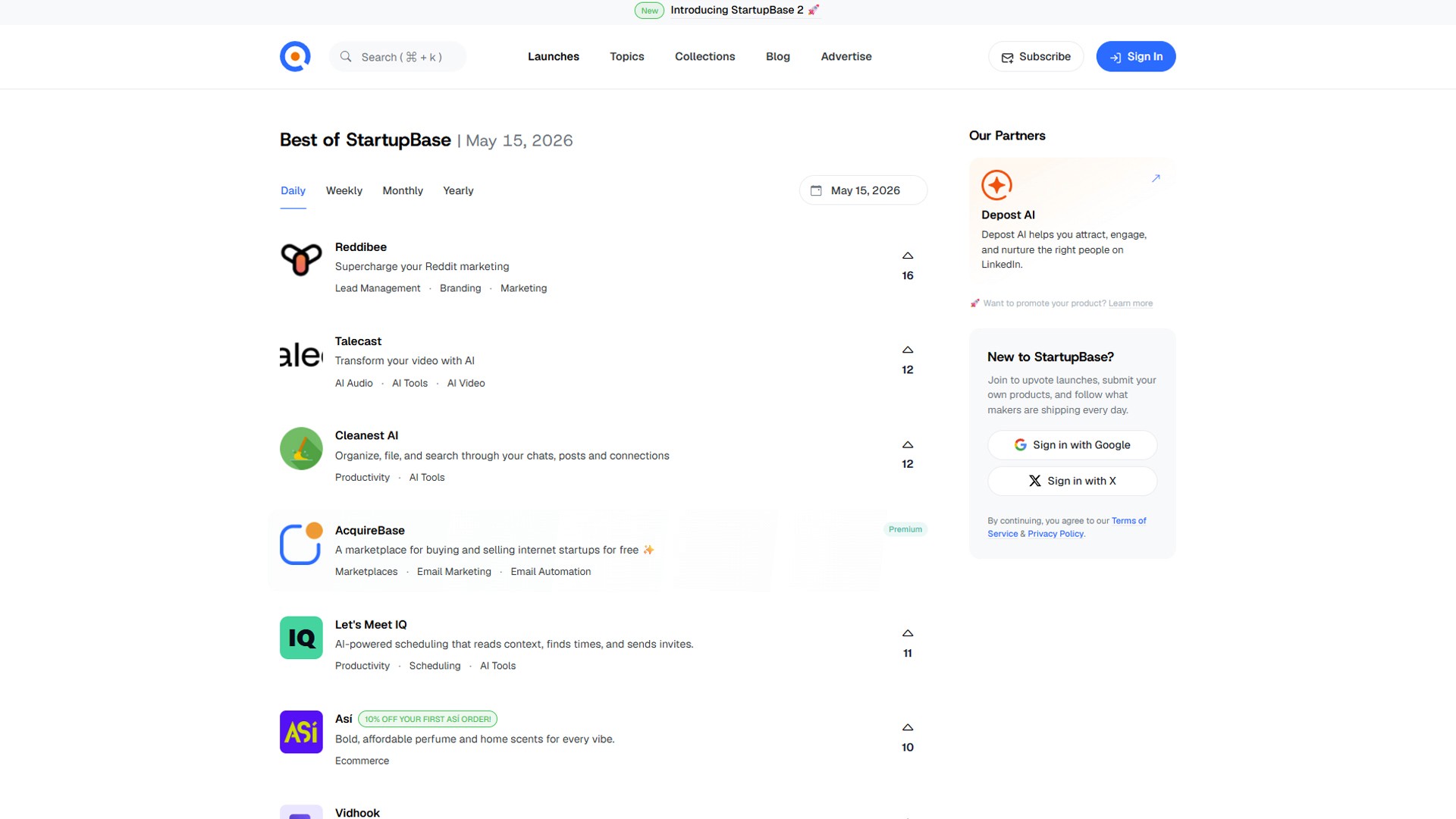1456x819 pixels.
Task: Click the StartupBase logo icon
Action: point(295,56)
